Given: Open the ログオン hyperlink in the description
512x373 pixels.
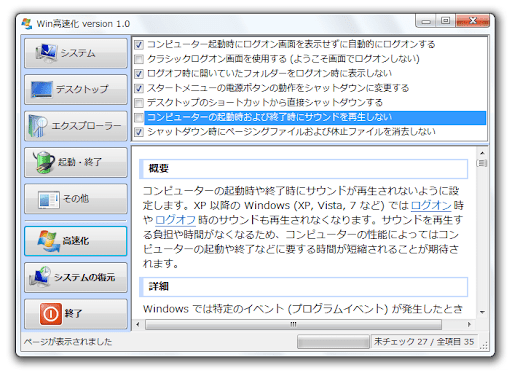Looking at the screenshot, I should pos(431,205).
